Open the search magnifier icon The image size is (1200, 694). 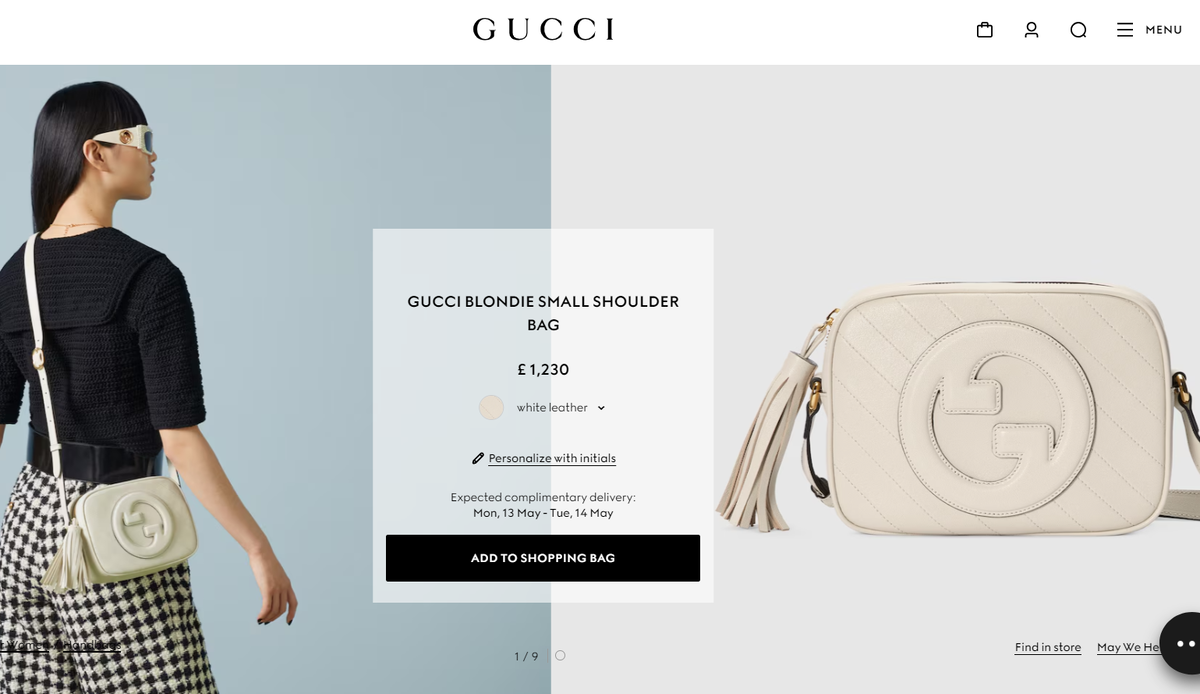pos(1078,30)
